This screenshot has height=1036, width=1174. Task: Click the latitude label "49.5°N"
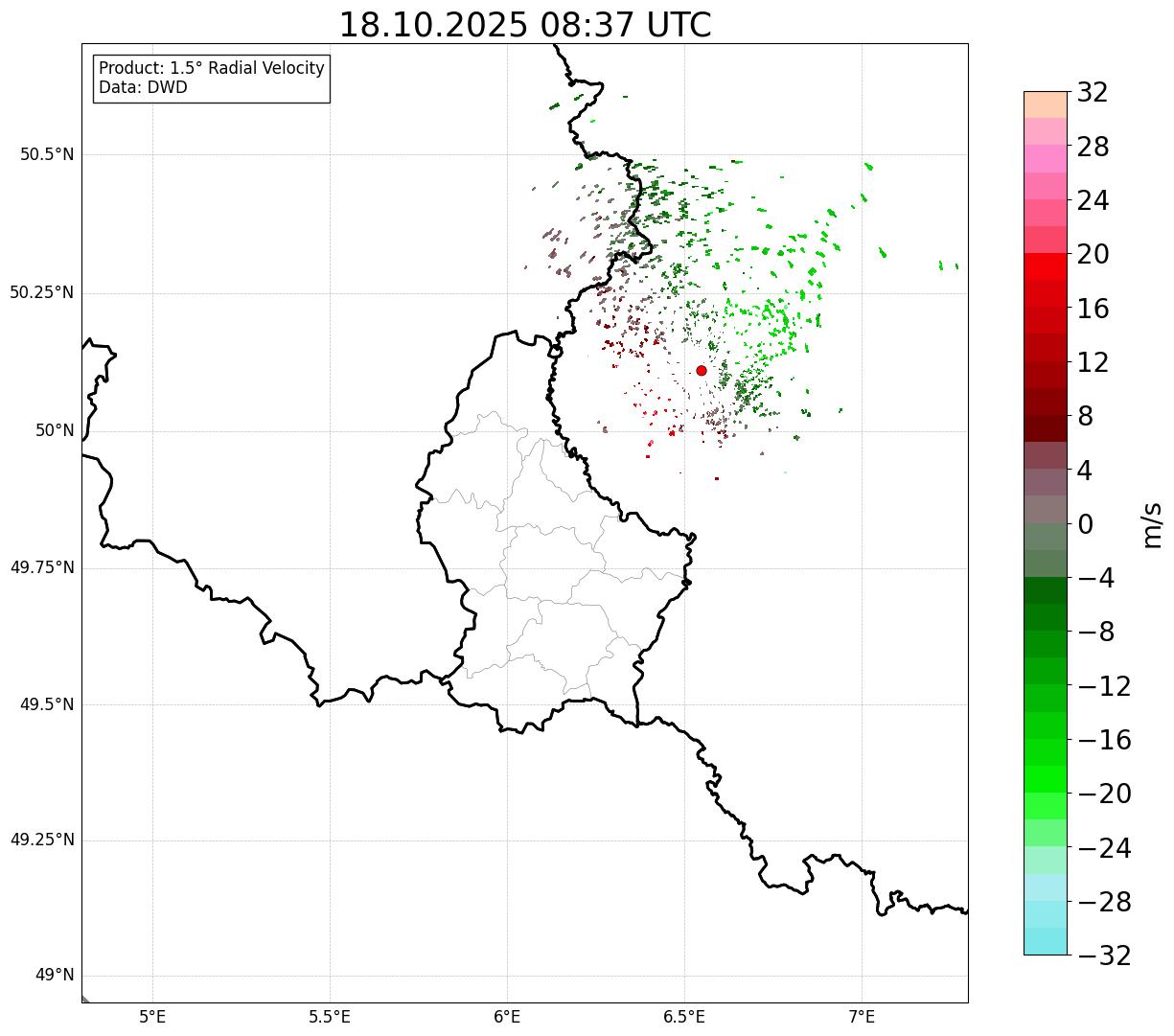[x=48, y=704]
